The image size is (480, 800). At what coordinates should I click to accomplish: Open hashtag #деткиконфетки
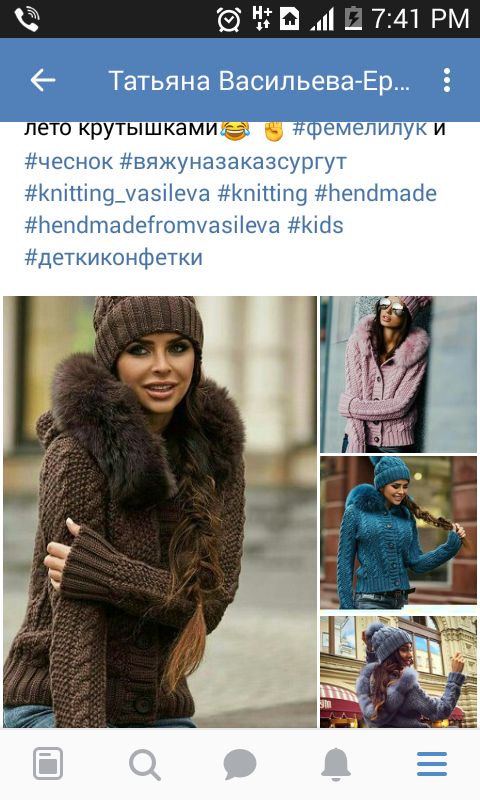pos(113,257)
